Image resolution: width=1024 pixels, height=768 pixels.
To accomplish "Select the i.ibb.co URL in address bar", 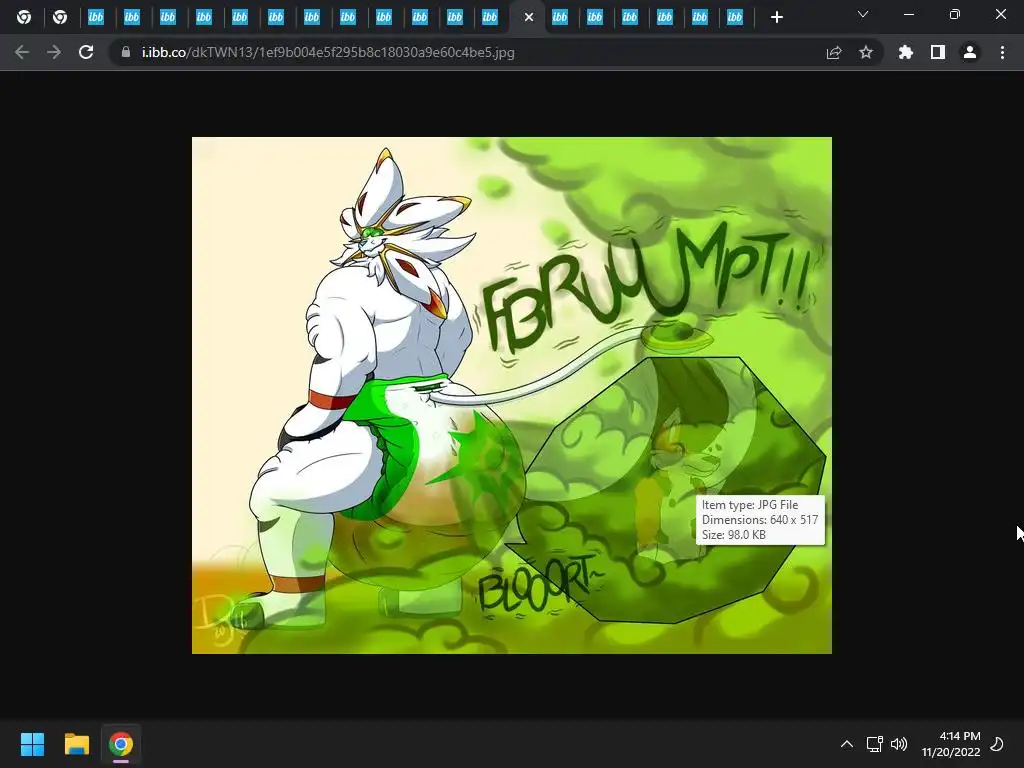I will click(328, 52).
